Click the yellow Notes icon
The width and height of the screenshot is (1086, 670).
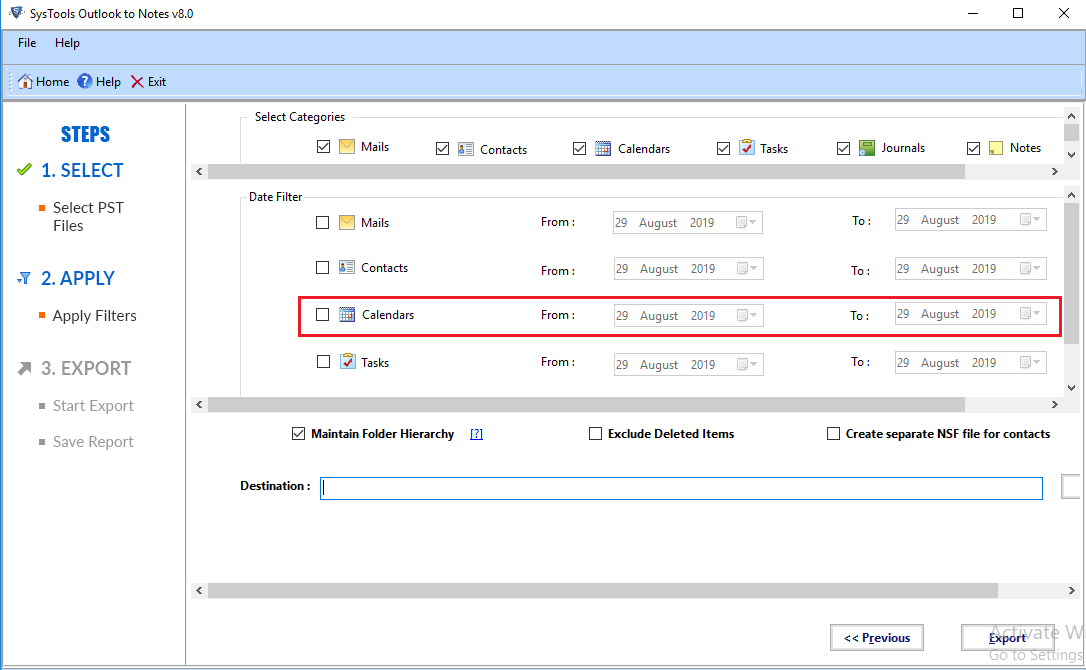click(996, 148)
